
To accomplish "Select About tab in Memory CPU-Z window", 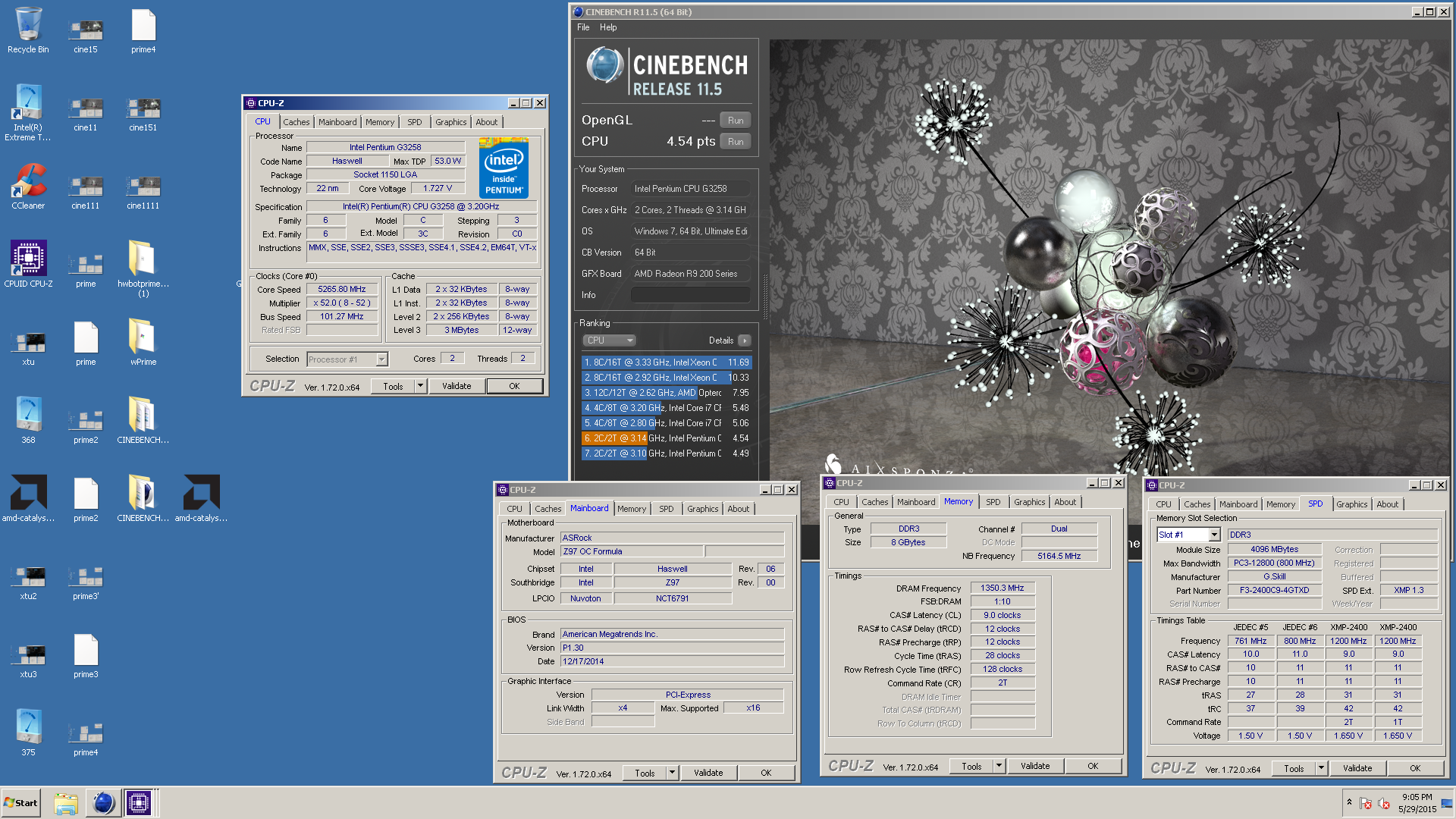I will click(x=1065, y=502).
